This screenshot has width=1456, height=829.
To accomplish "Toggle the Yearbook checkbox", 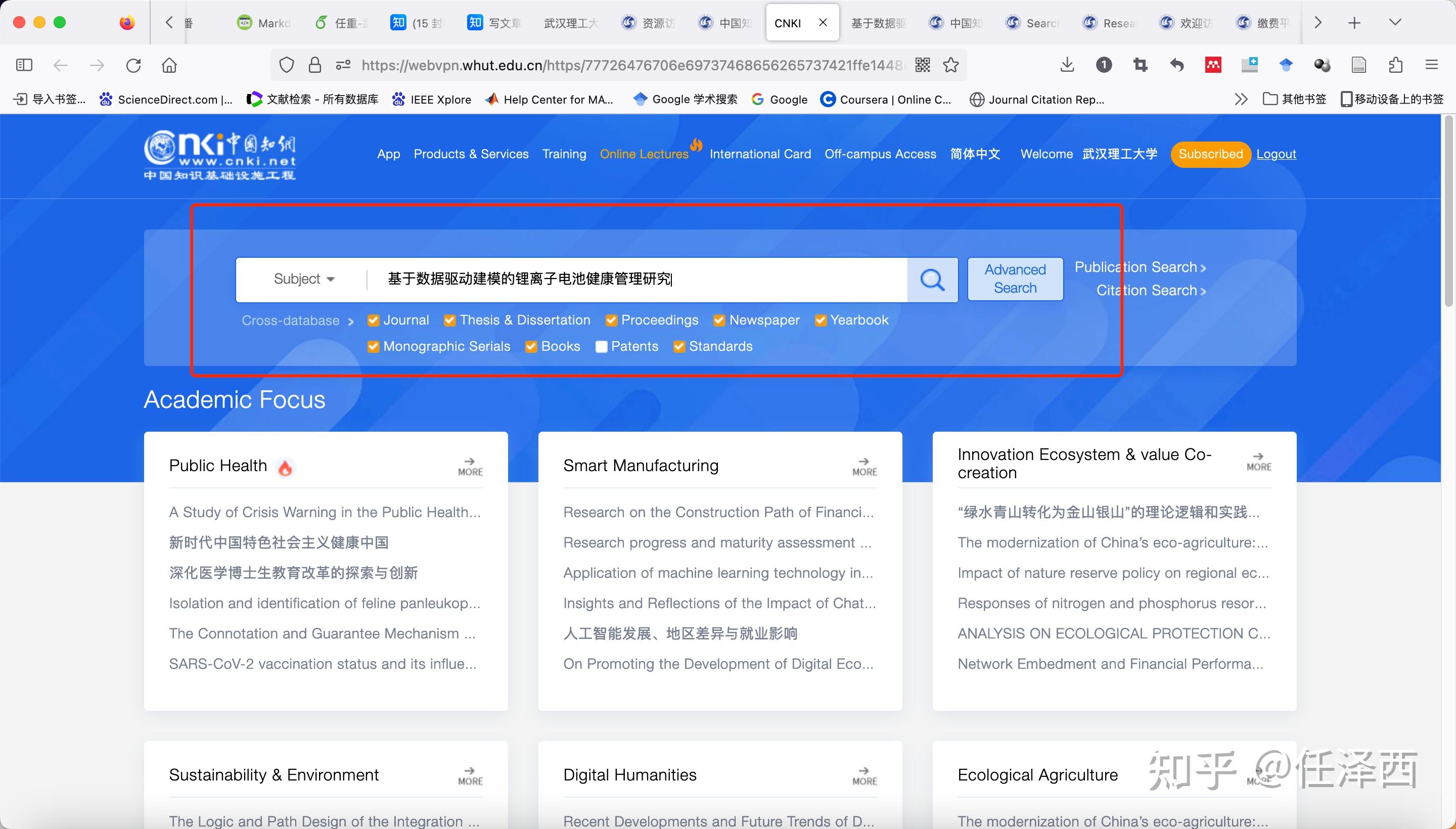I will point(821,320).
